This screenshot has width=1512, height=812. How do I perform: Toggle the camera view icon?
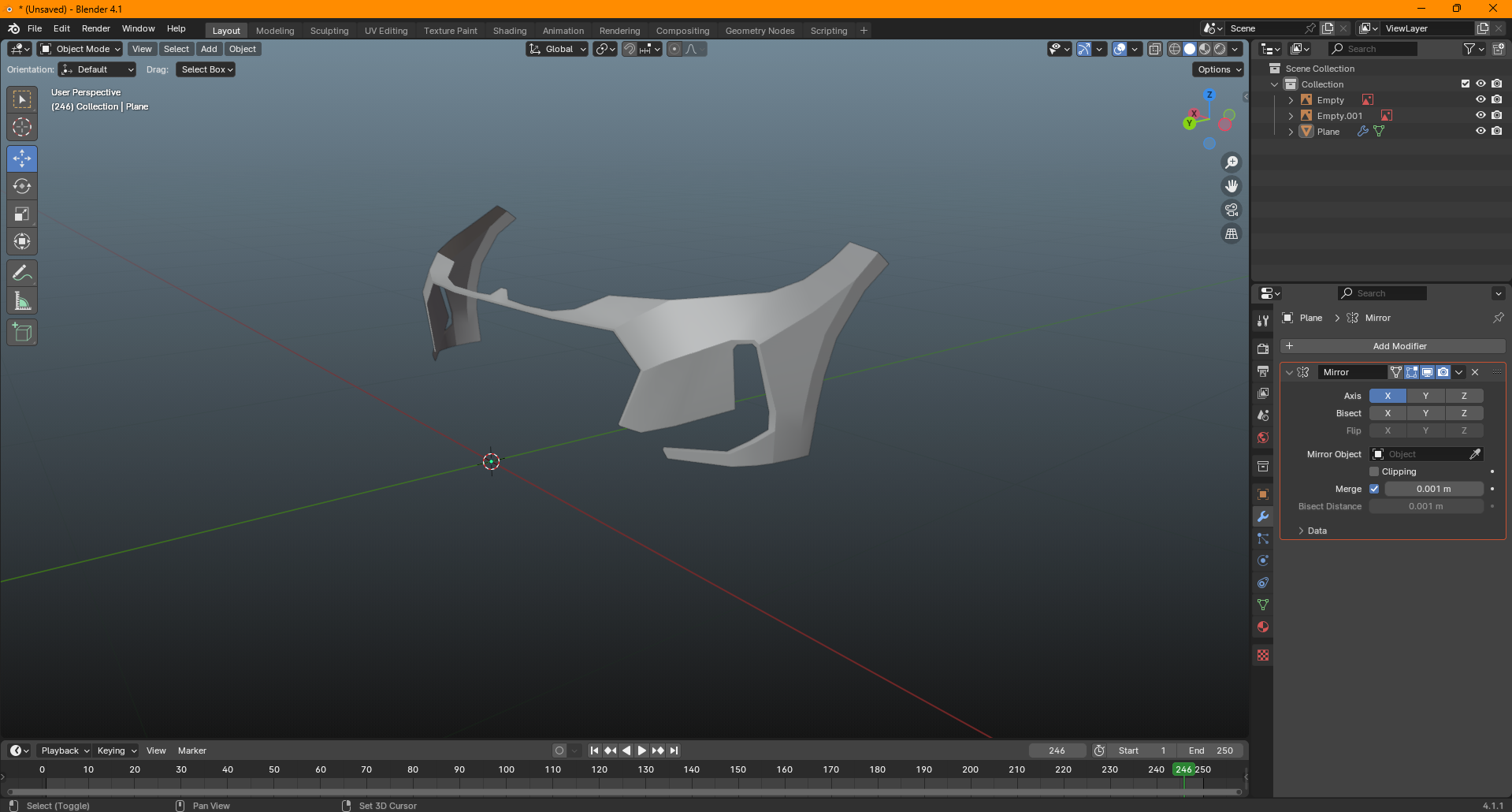click(1232, 210)
